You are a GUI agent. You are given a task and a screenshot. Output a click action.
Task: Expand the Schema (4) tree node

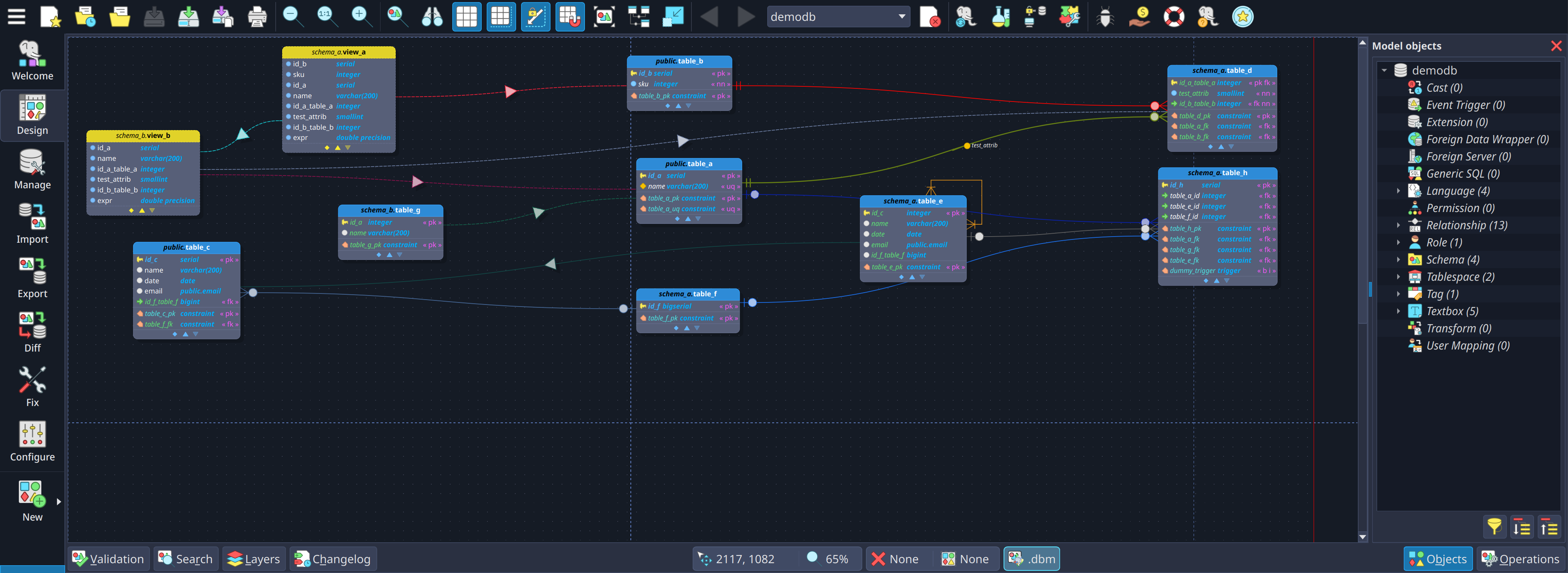[1398, 259]
